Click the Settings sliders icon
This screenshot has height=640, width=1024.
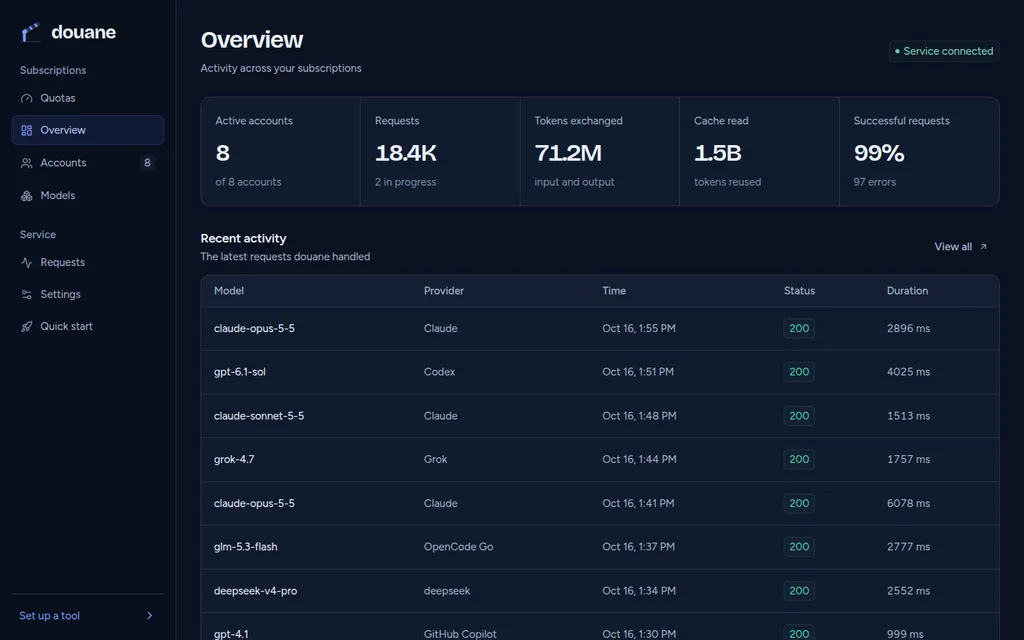point(26,295)
